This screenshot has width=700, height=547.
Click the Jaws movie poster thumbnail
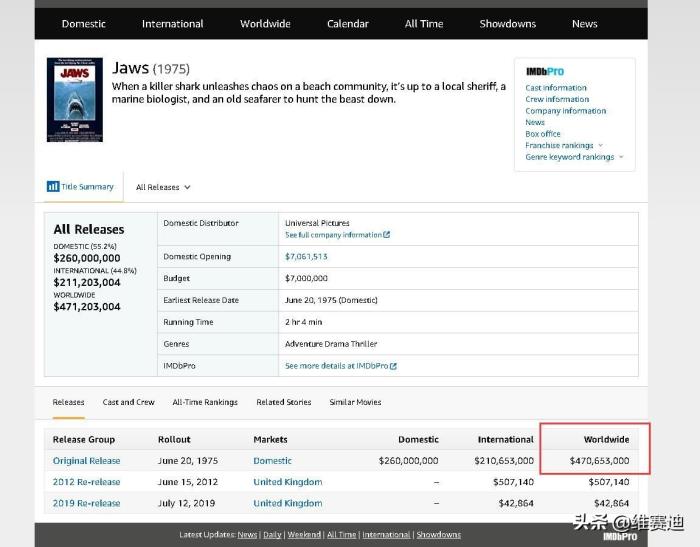click(x=74, y=99)
